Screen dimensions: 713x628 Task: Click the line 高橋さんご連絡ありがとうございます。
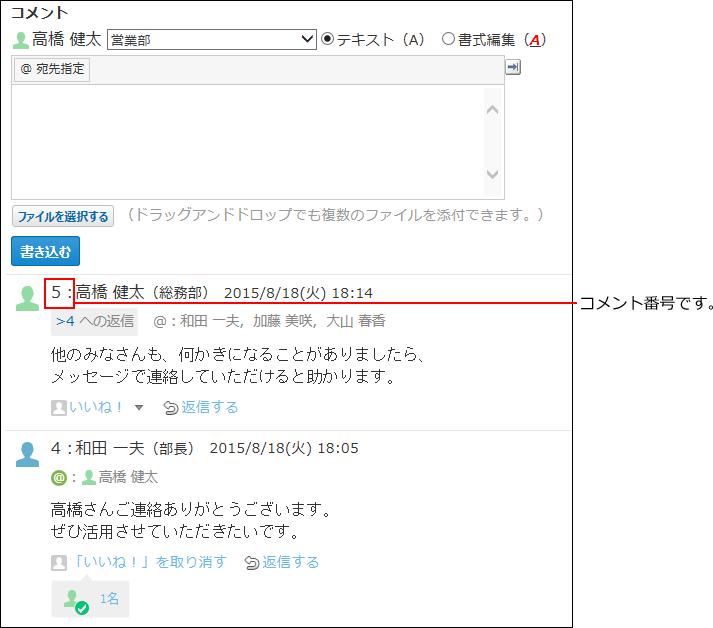(192, 509)
